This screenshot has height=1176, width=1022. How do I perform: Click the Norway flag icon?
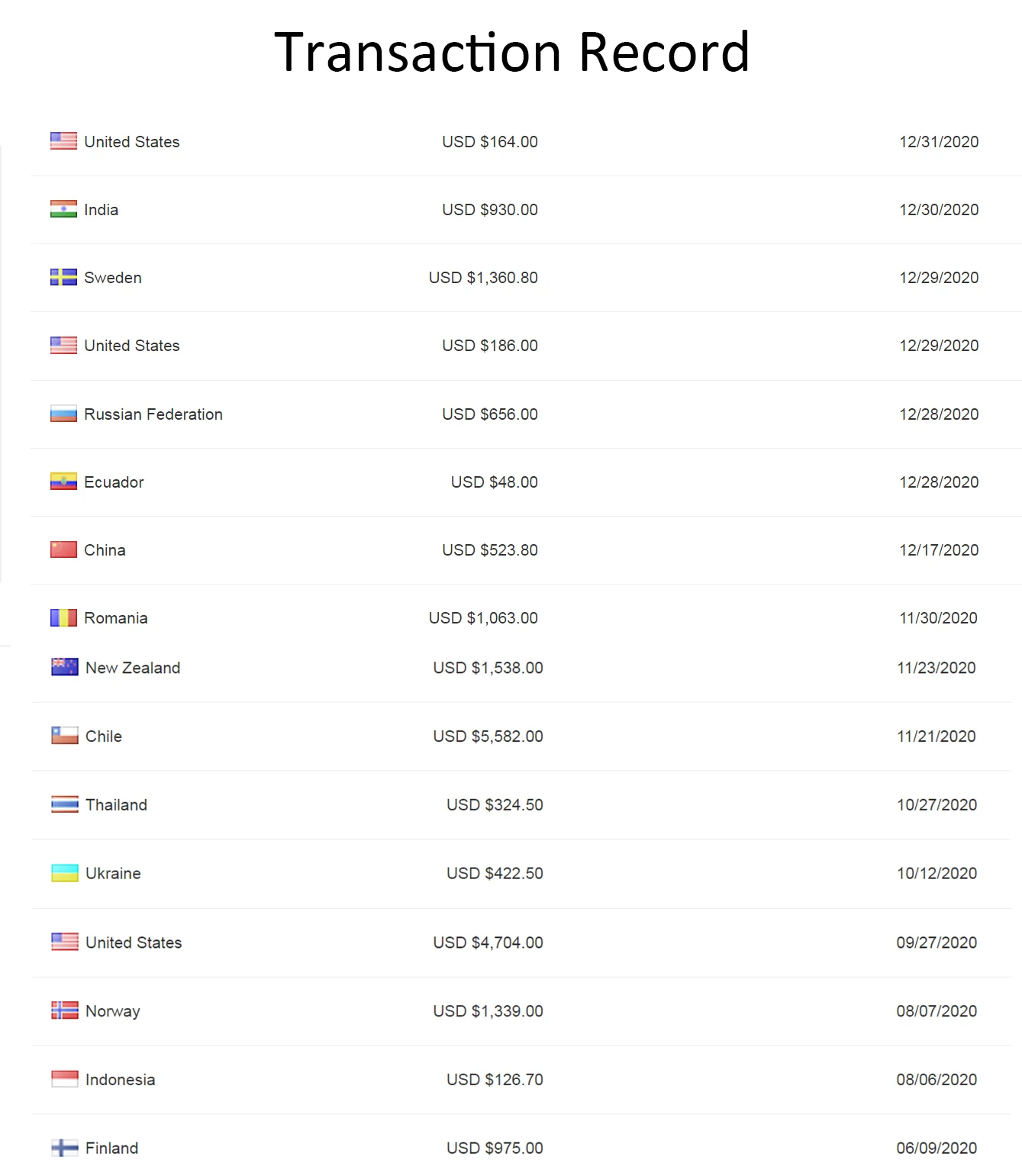[x=65, y=1010]
